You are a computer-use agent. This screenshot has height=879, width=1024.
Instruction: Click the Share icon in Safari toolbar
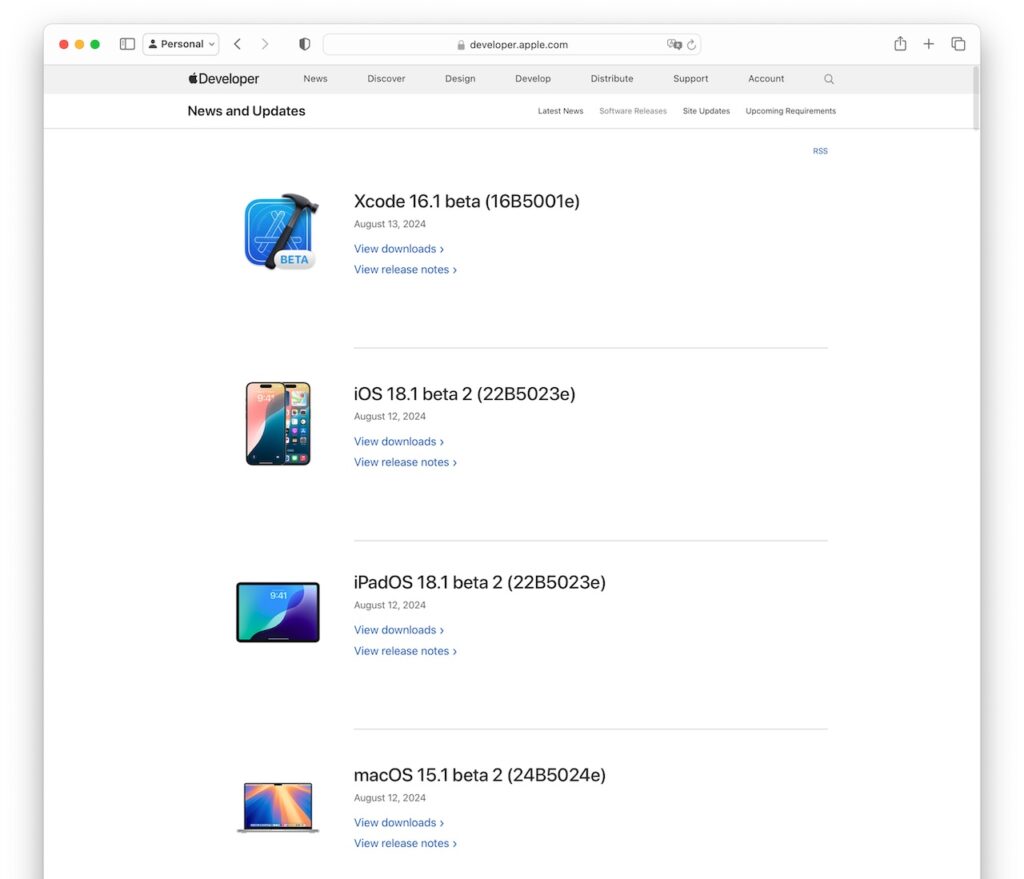pyautogui.click(x=899, y=44)
